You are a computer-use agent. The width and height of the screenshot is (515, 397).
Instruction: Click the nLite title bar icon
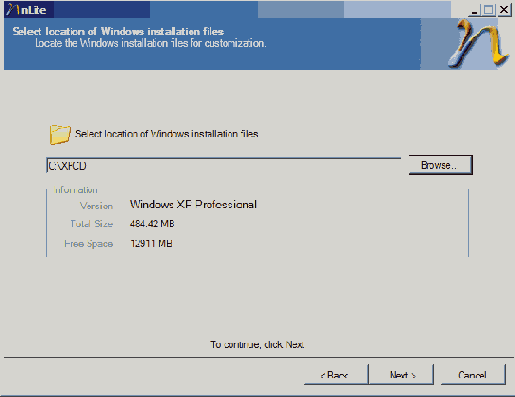tap(12, 10)
